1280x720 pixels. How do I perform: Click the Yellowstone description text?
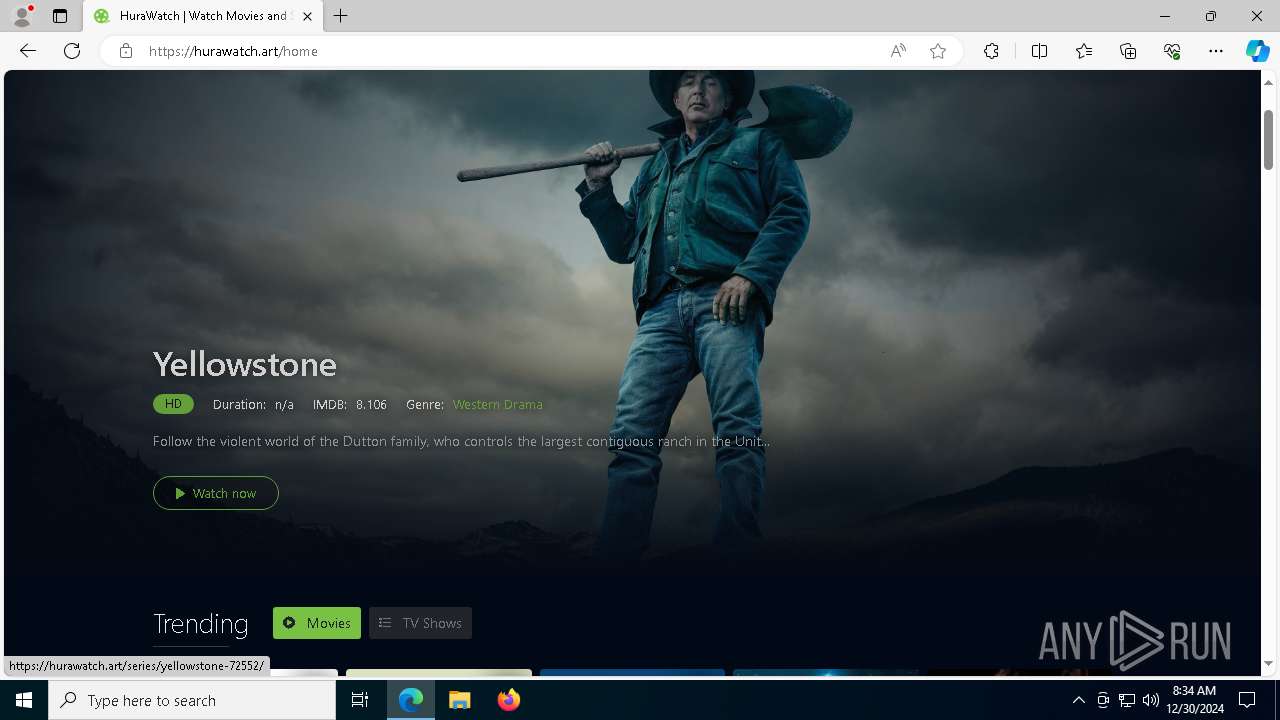[461, 441]
